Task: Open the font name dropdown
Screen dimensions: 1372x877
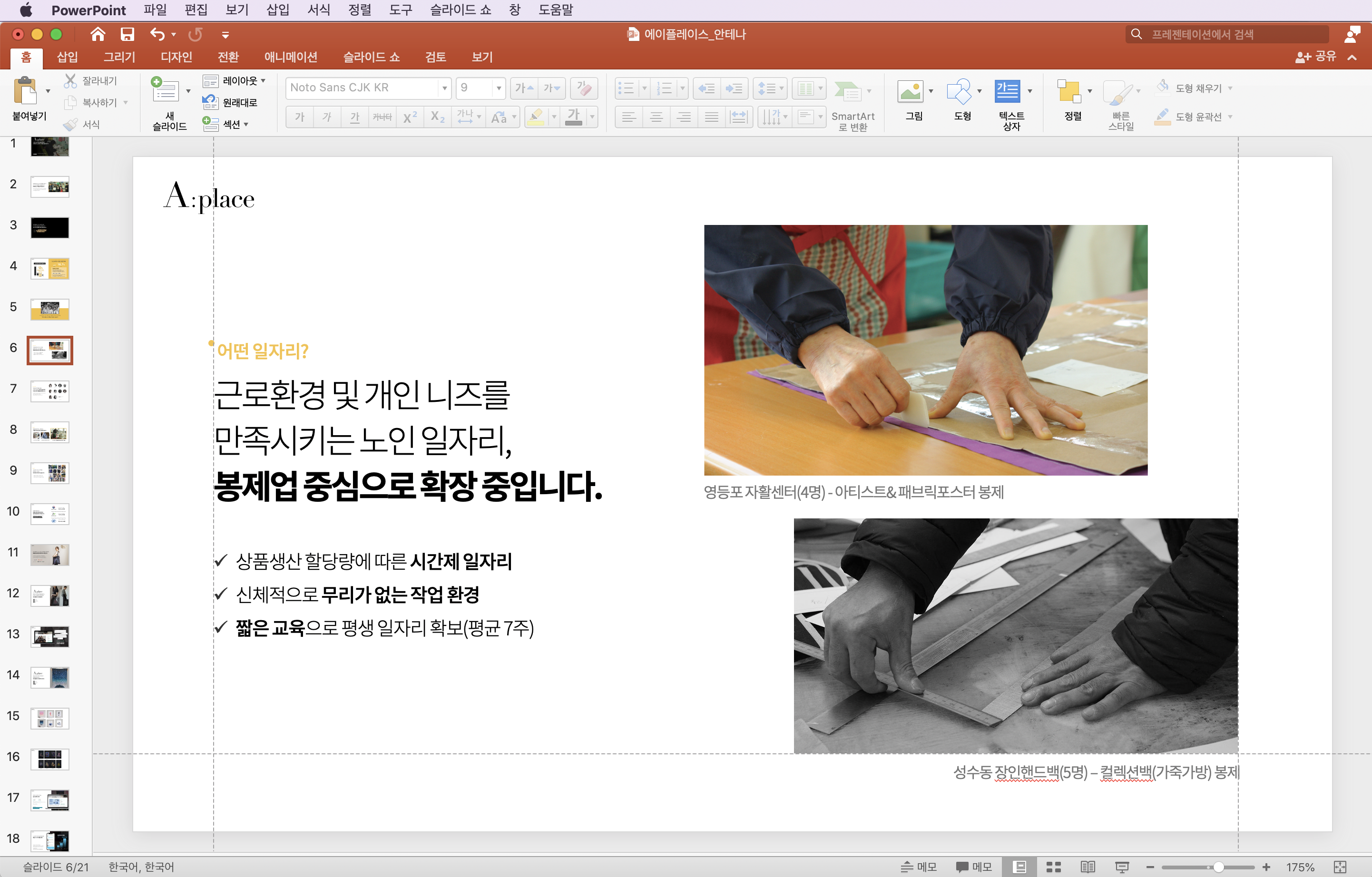Action: (x=444, y=88)
